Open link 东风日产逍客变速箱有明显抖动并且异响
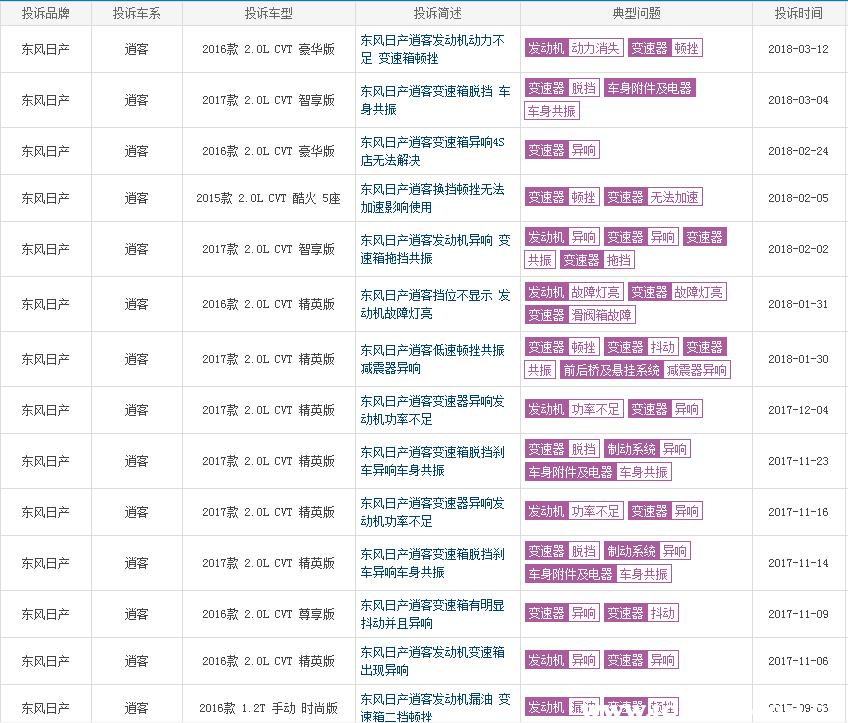 coord(432,614)
